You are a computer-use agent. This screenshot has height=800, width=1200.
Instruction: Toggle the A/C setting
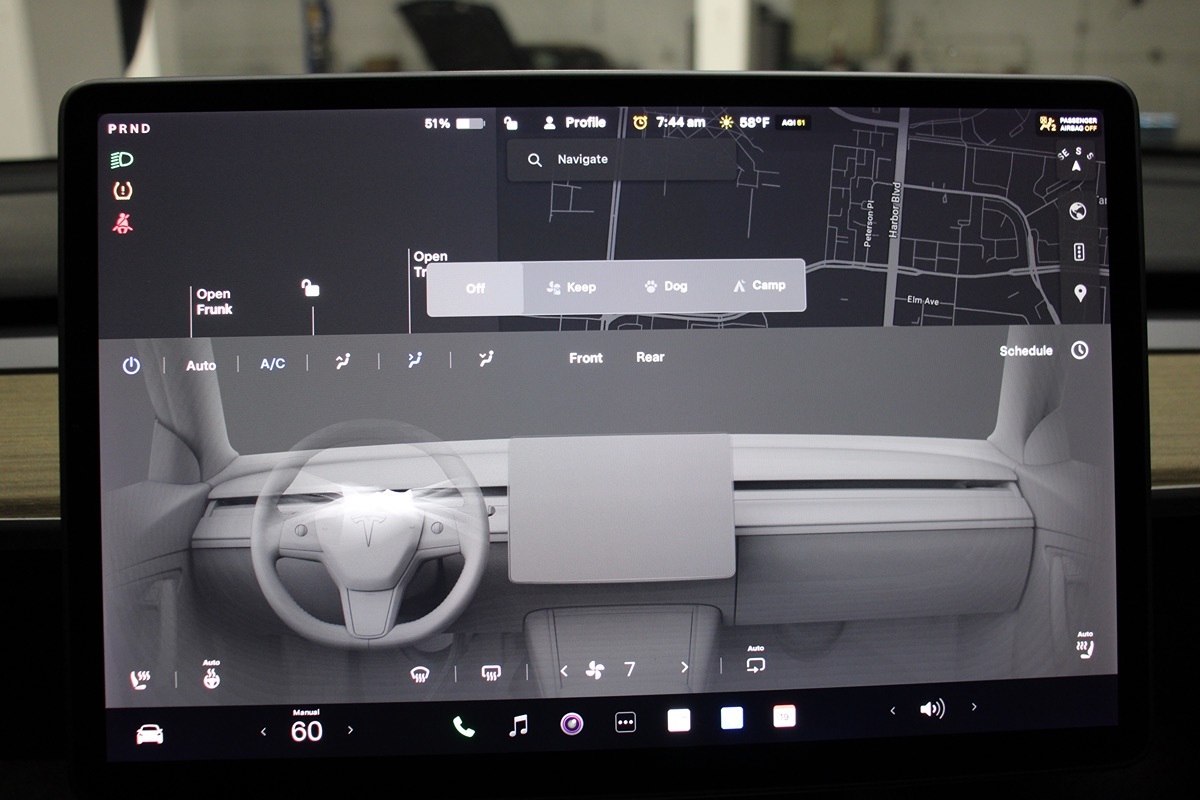(x=273, y=364)
